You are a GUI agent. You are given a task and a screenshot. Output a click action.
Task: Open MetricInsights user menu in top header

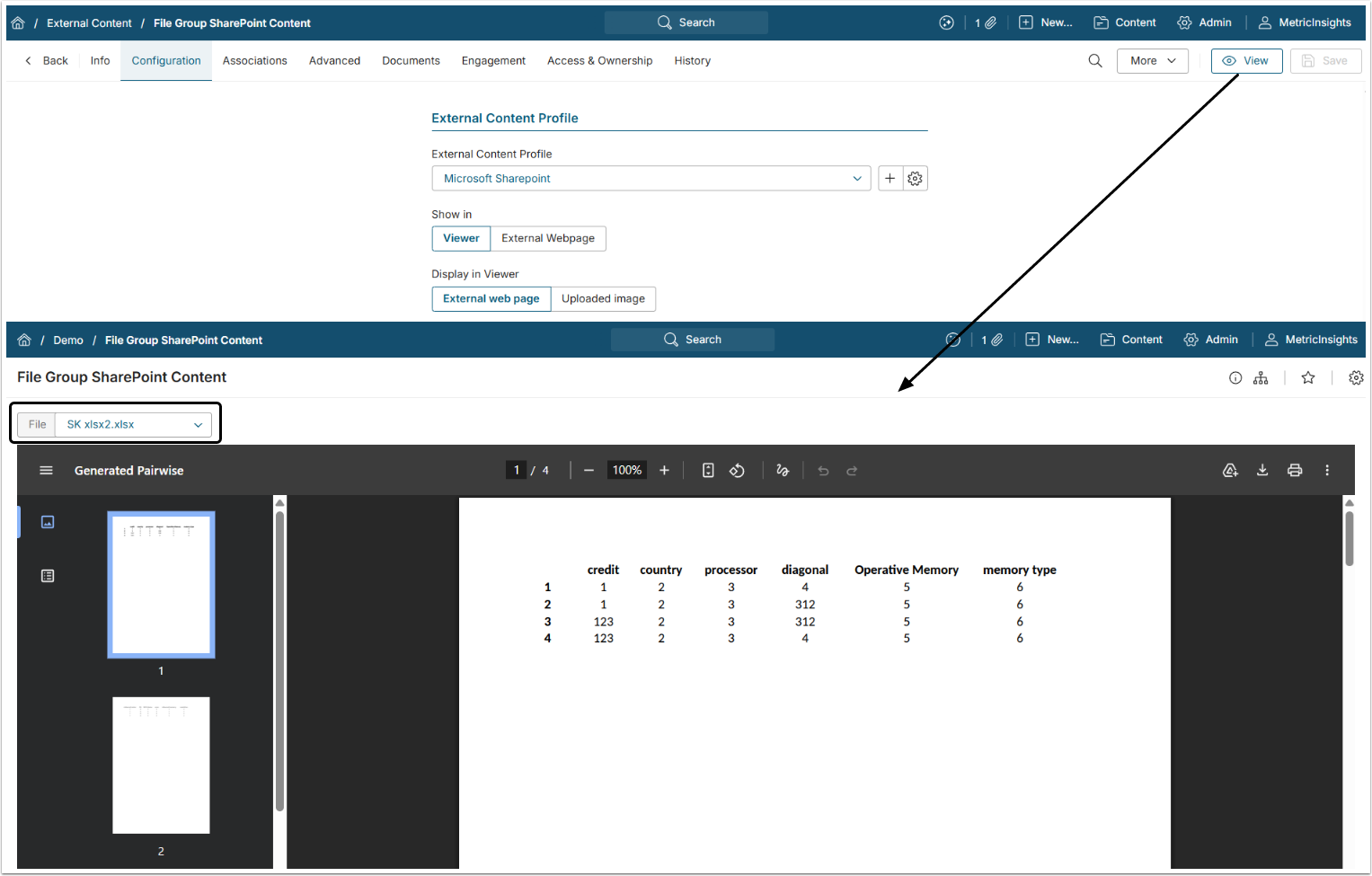coord(1305,23)
